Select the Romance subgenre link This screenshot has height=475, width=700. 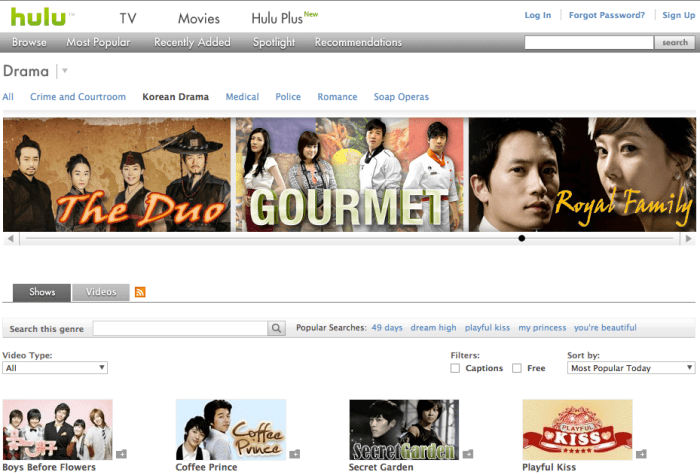[x=337, y=97]
